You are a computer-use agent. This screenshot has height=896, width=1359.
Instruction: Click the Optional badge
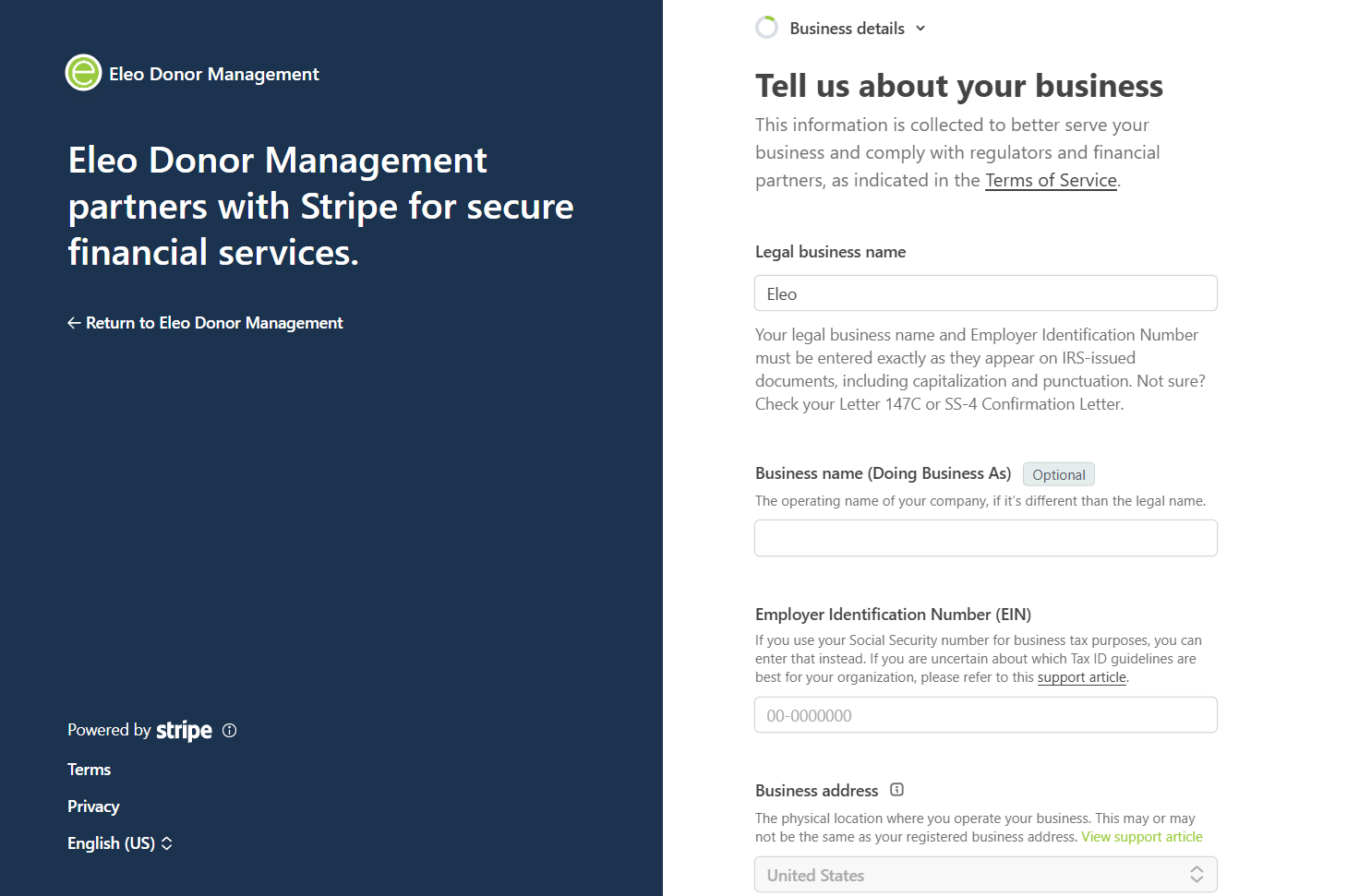tap(1059, 474)
